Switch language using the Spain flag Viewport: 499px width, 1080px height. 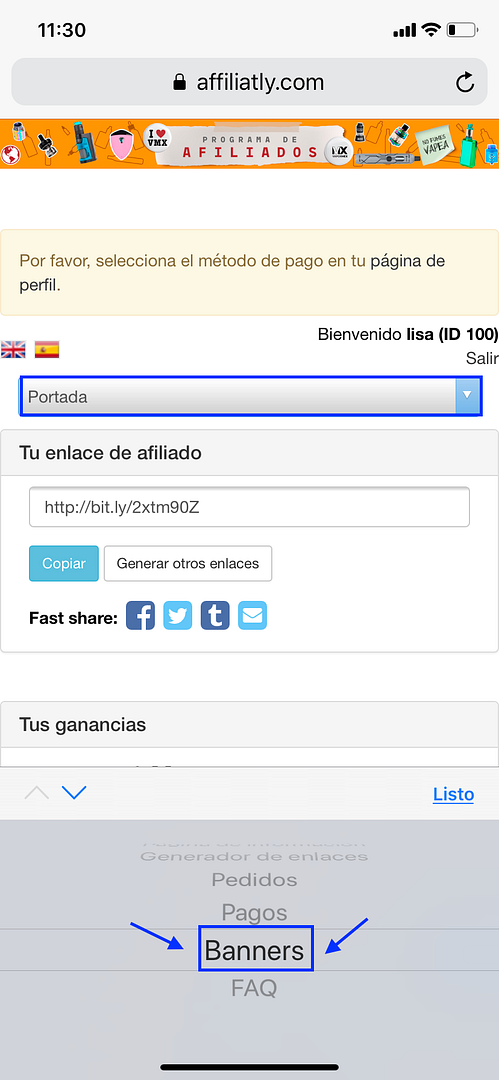point(47,350)
